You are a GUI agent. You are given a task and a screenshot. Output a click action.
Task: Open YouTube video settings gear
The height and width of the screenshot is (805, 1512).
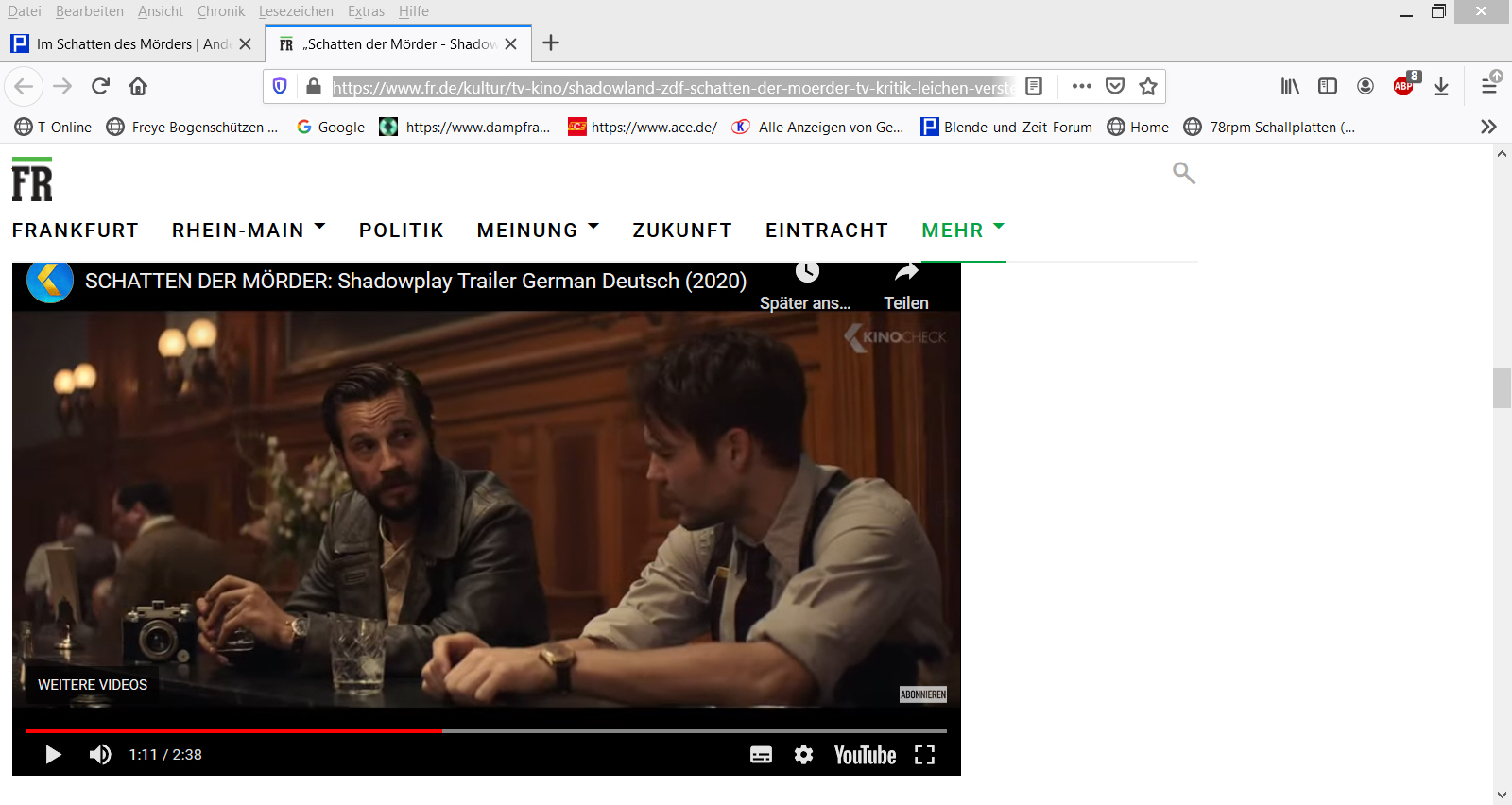click(803, 754)
